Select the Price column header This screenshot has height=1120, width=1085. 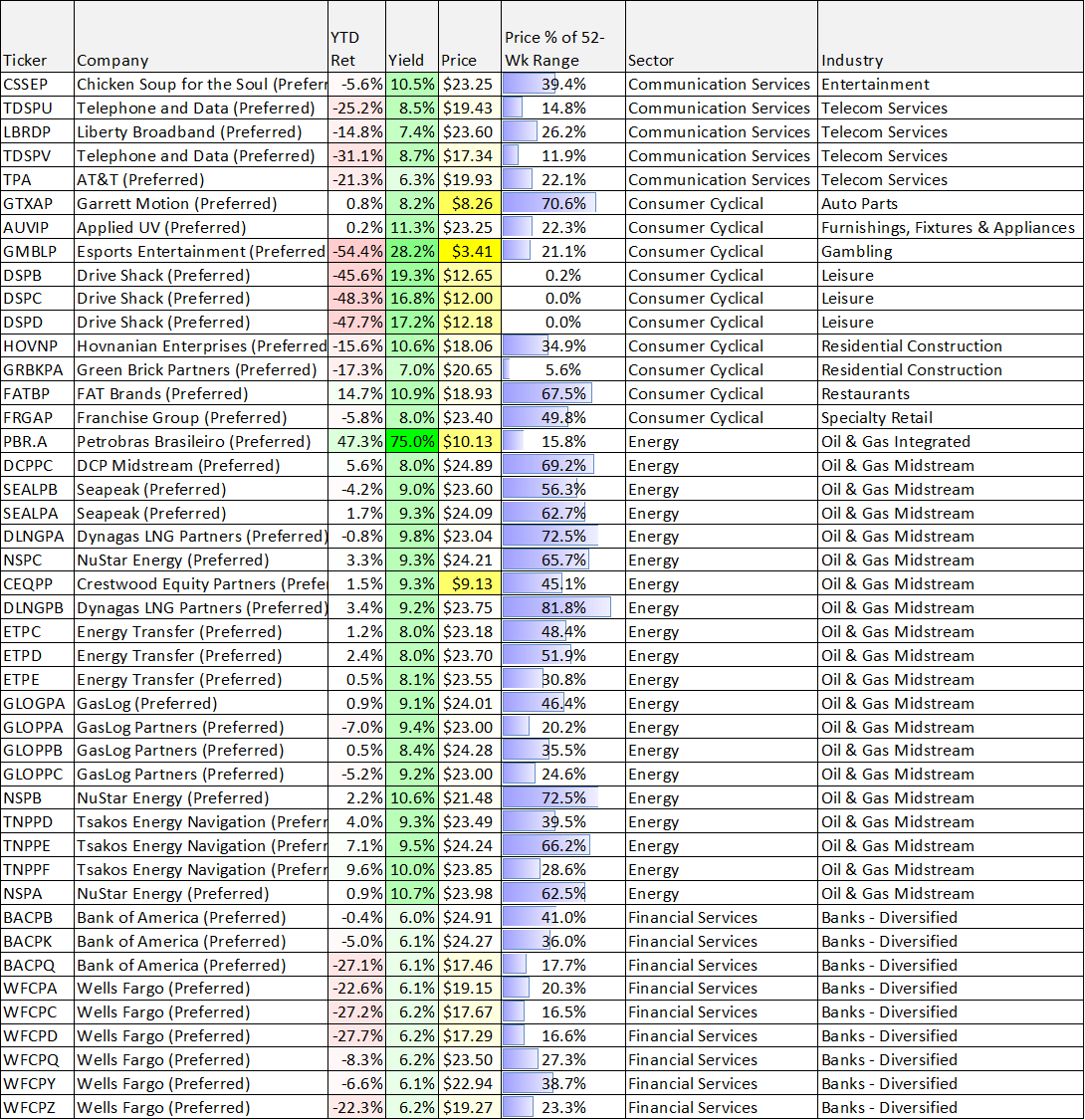(x=470, y=37)
